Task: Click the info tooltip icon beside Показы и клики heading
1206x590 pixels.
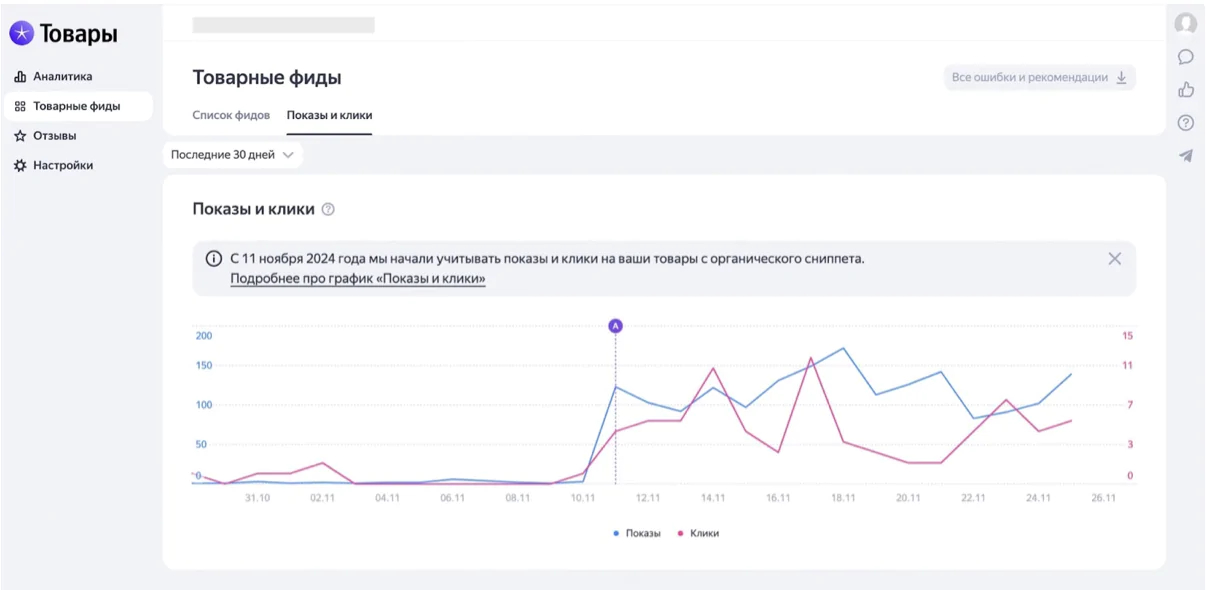Action: point(329,210)
